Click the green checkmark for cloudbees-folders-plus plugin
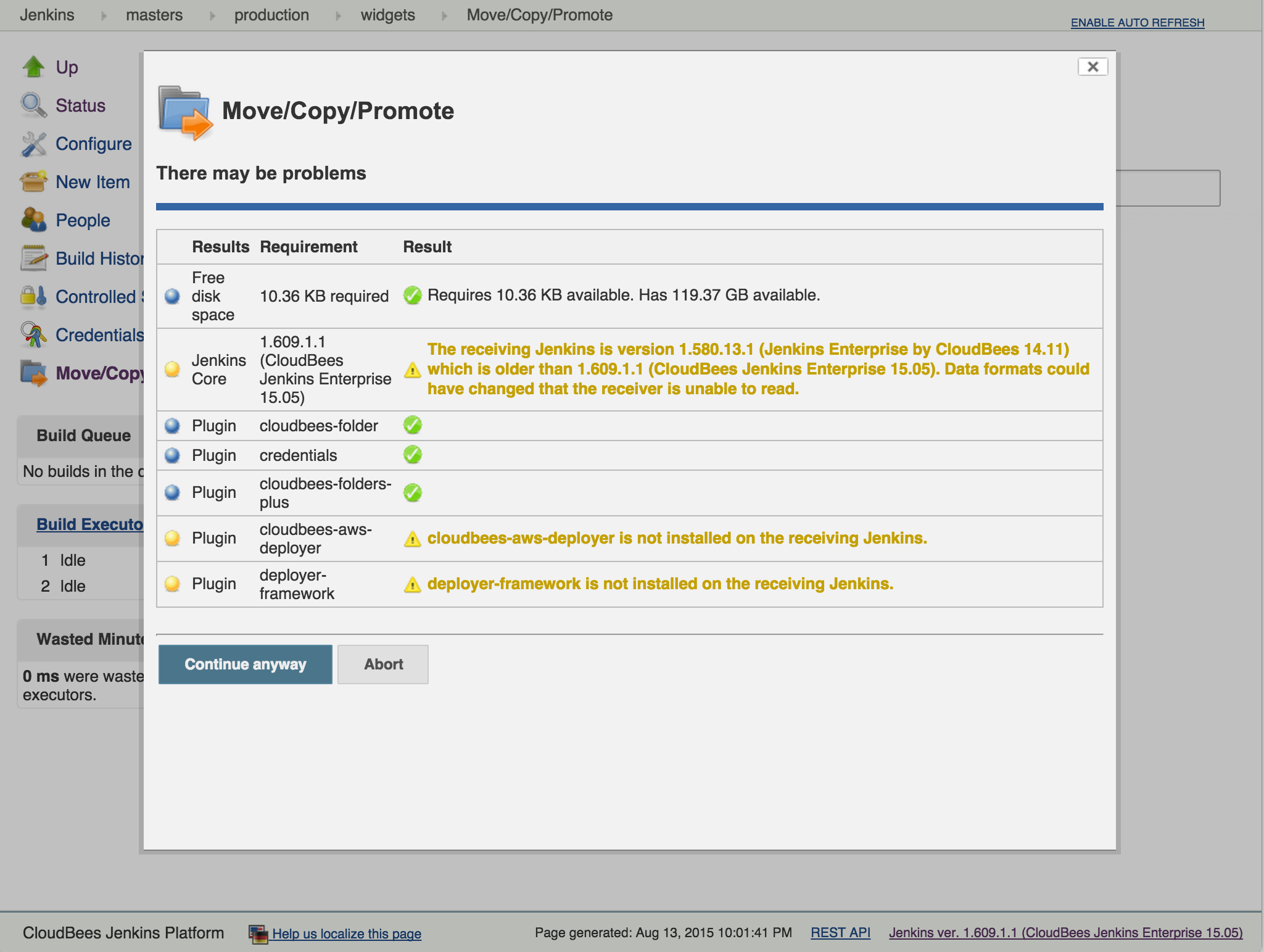This screenshot has width=1264, height=952. [x=413, y=492]
